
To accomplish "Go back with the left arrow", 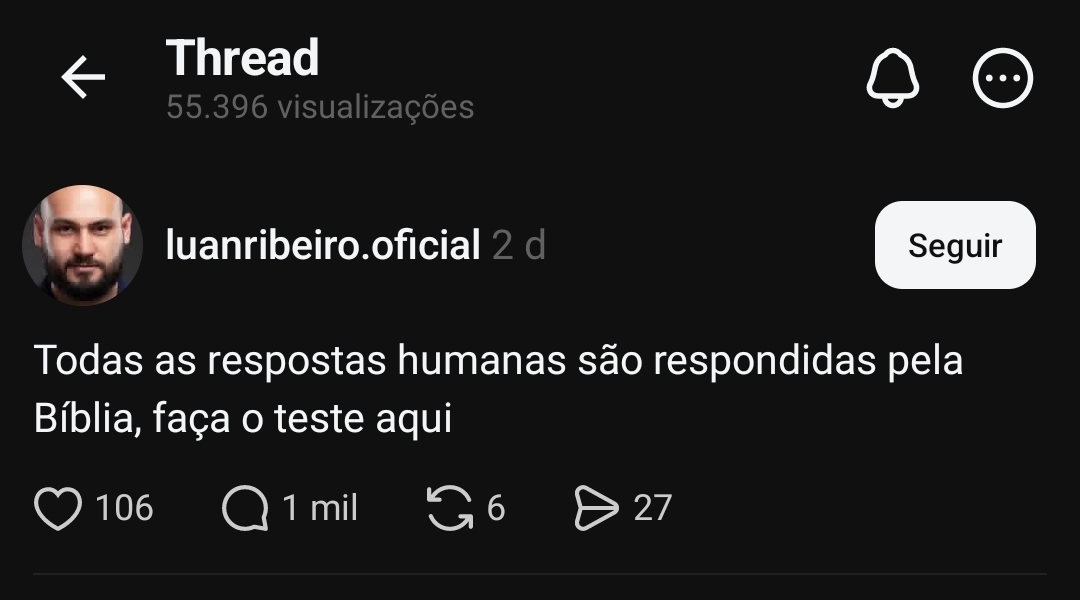I will 83,77.
